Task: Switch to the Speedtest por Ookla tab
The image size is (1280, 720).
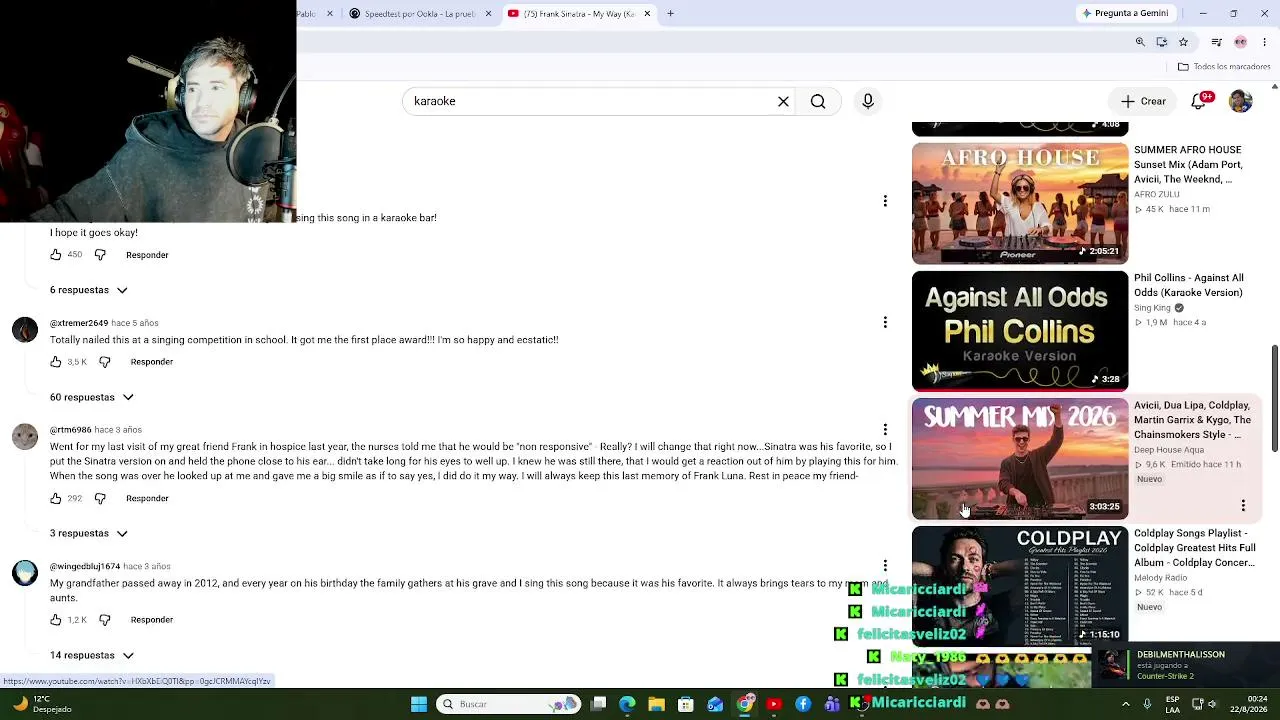Action: click(x=420, y=14)
